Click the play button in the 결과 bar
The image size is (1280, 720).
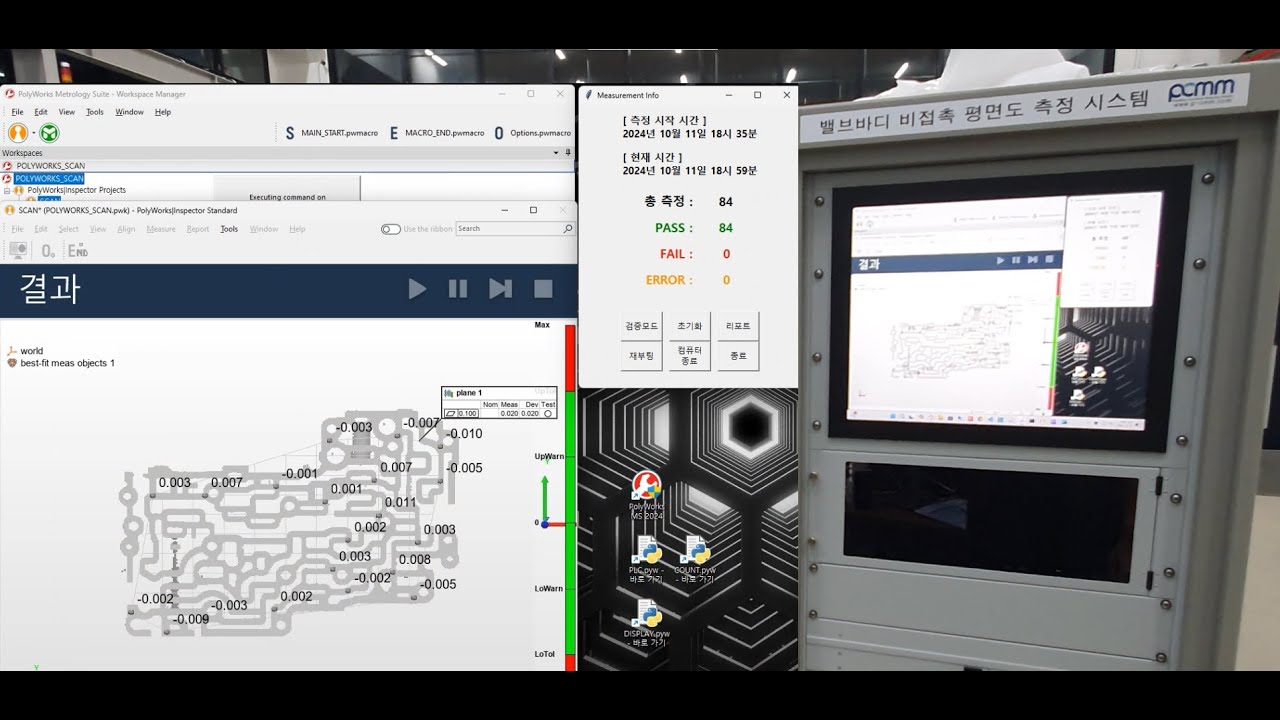[418, 289]
